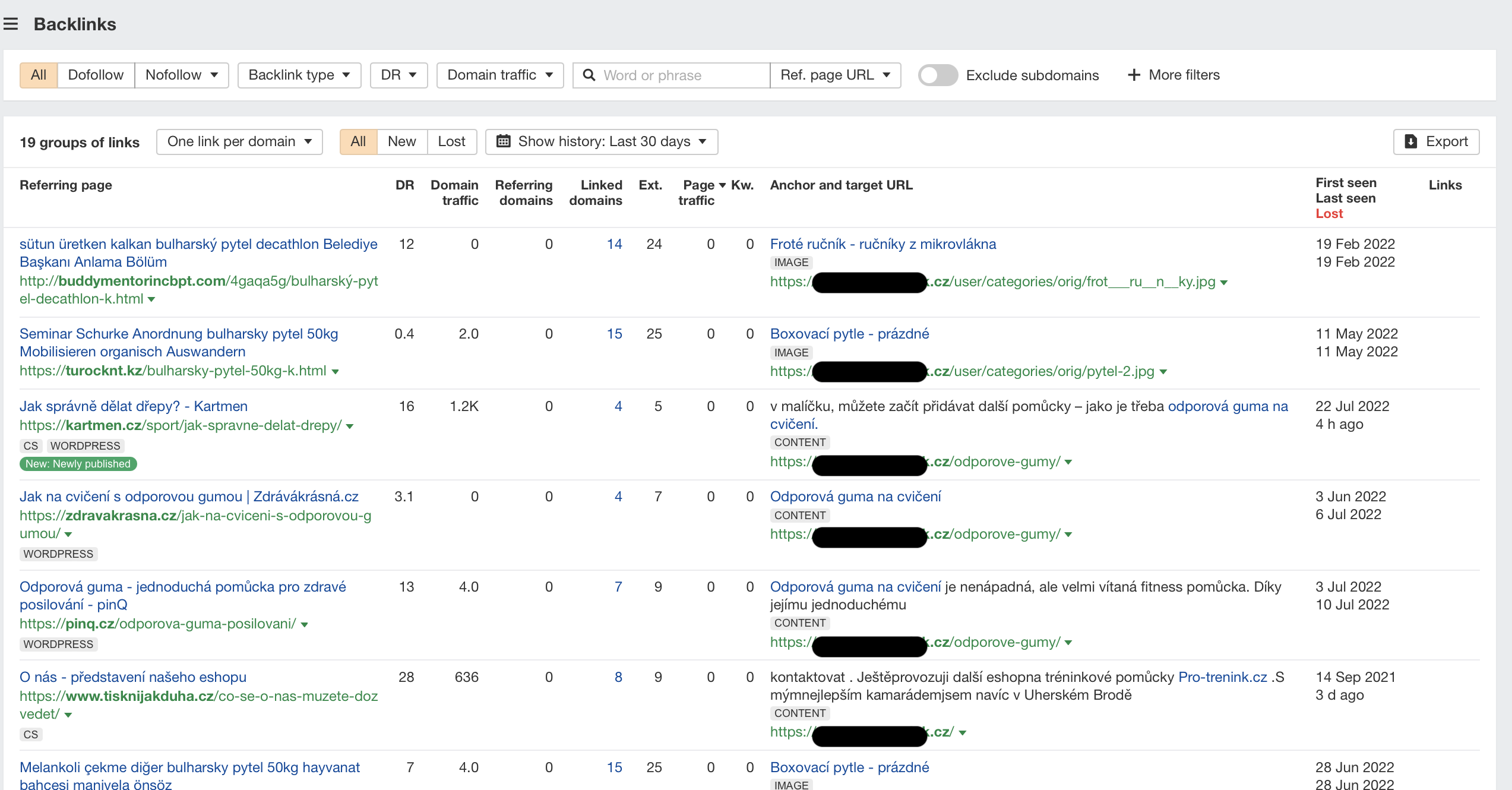Click the Export button
The width and height of the screenshot is (1512, 790).
(1437, 142)
